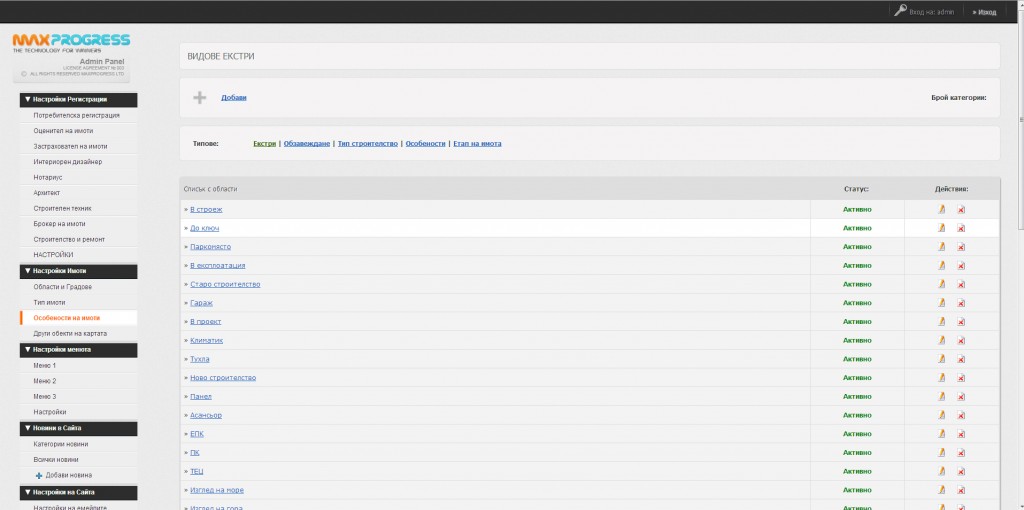This screenshot has height=510, width=1024.
Task: Open the 'Асансьор' list link
Action: 206,415
